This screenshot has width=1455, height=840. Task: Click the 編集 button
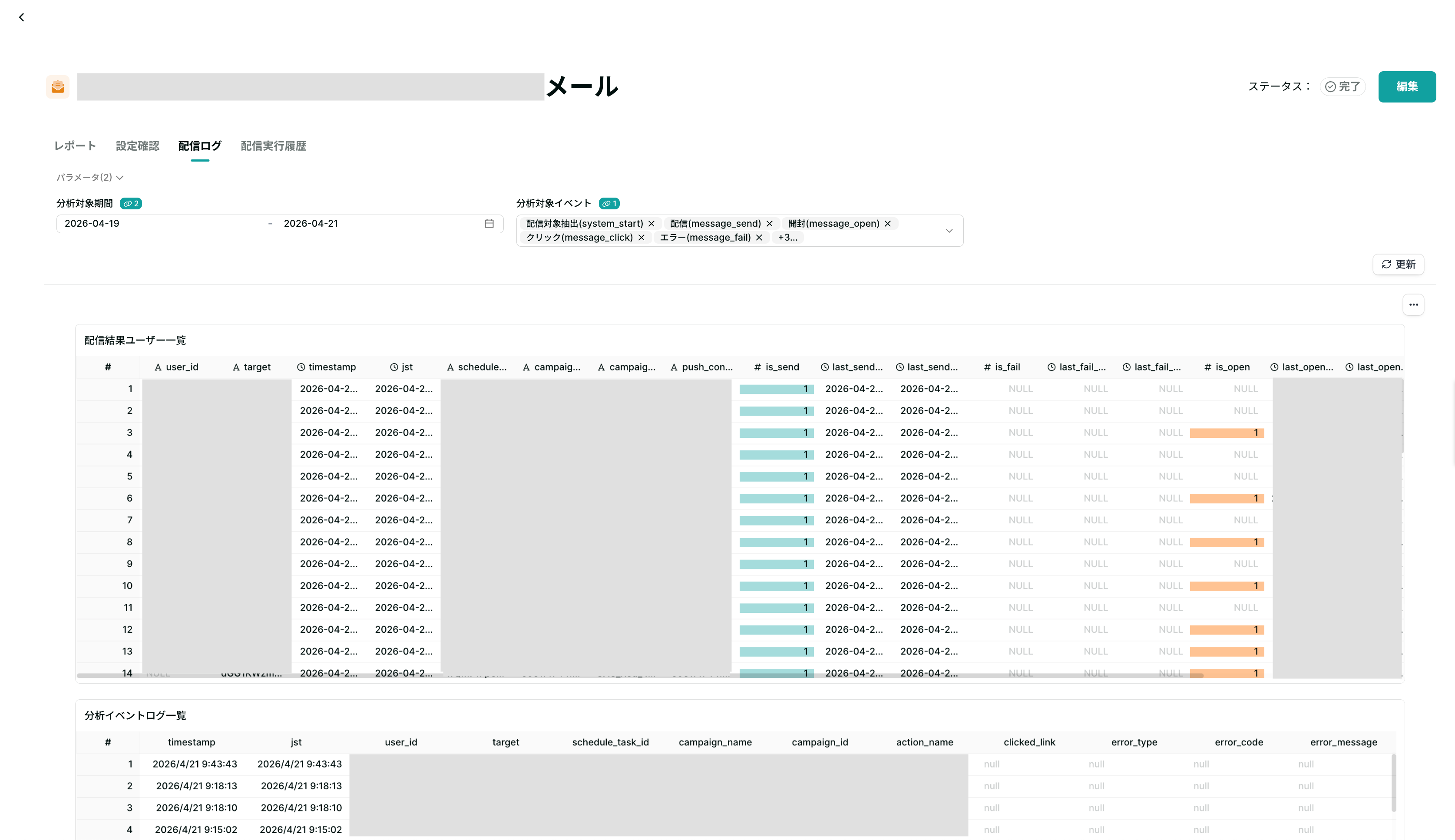1406,86
